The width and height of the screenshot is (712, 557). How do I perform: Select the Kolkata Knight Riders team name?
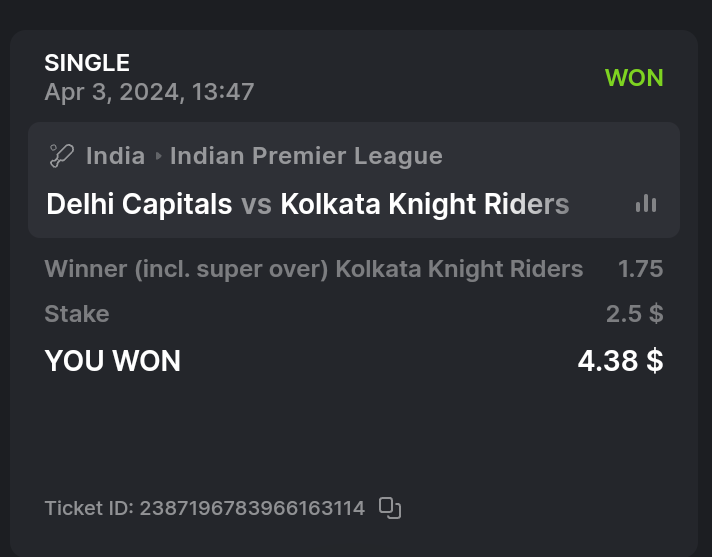425,204
